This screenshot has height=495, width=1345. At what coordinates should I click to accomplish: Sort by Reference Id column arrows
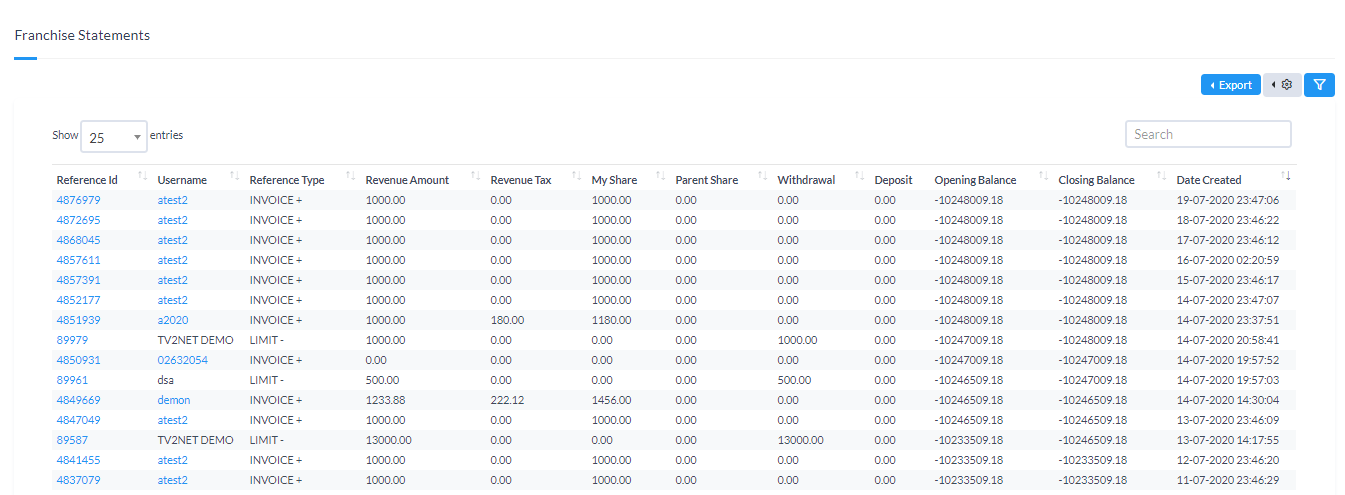coord(142,177)
